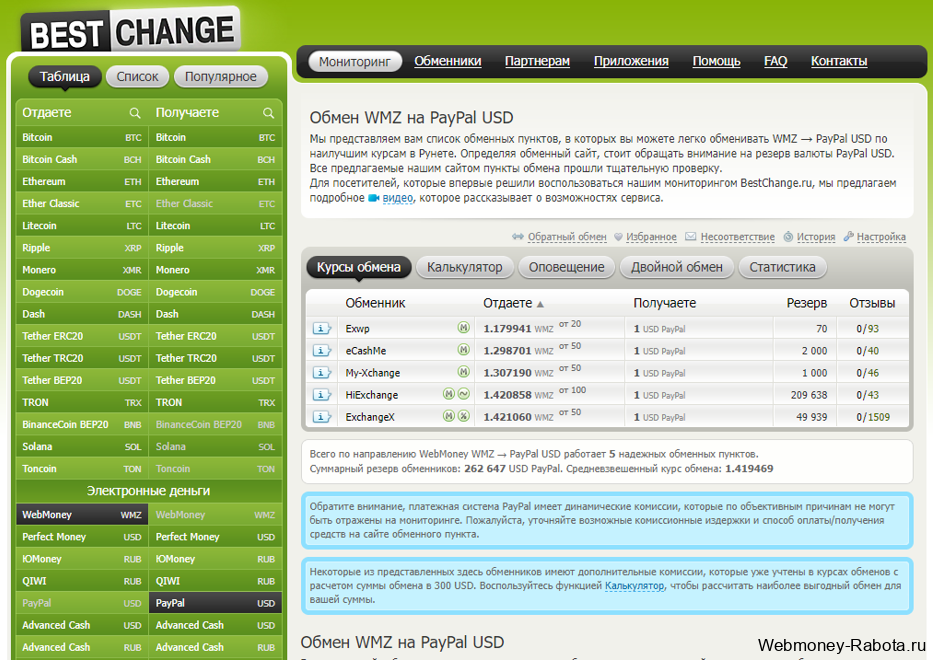The height and width of the screenshot is (661, 933).
Task: Open the FAQ menu item
Action: [775, 61]
